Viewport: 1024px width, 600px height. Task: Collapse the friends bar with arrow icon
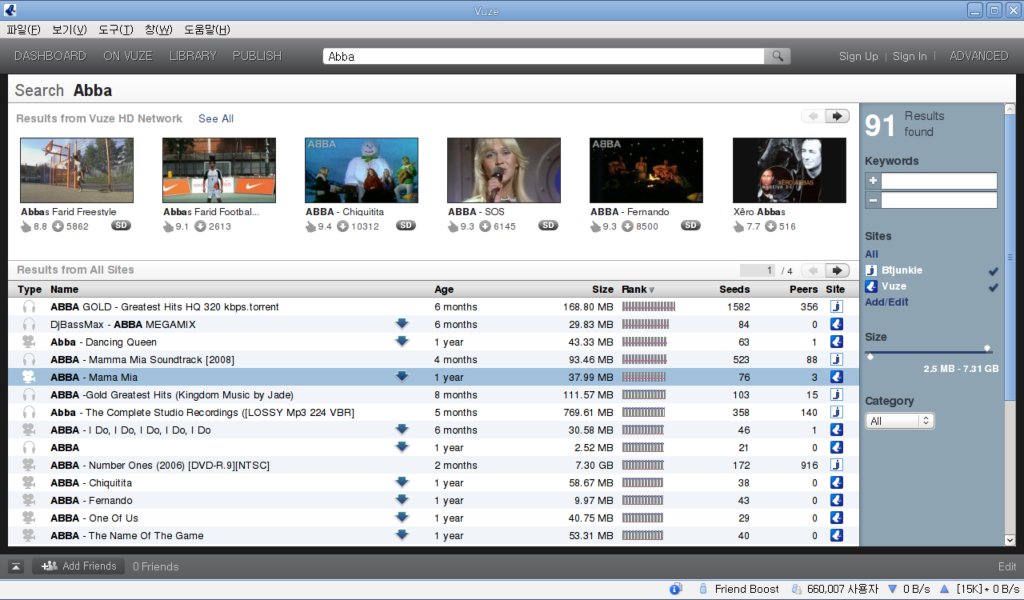(x=16, y=567)
